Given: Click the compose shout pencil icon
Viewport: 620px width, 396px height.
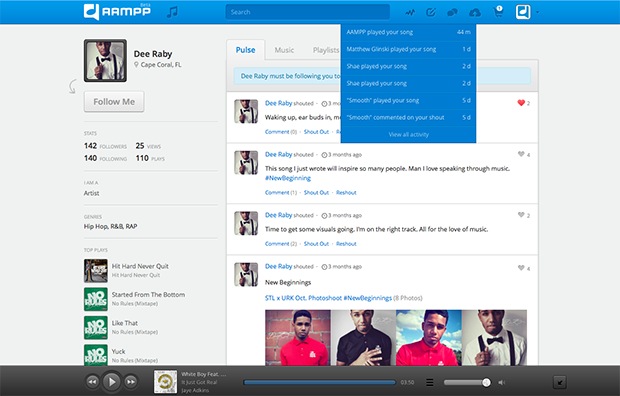Looking at the screenshot, I should click(431, 12).
